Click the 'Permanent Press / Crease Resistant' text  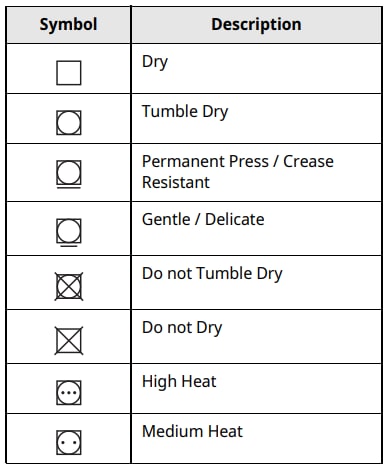238,172
